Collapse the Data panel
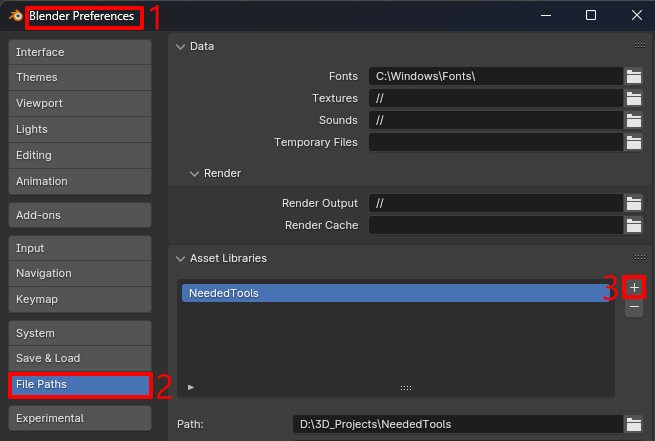 (x=180, y=46)
